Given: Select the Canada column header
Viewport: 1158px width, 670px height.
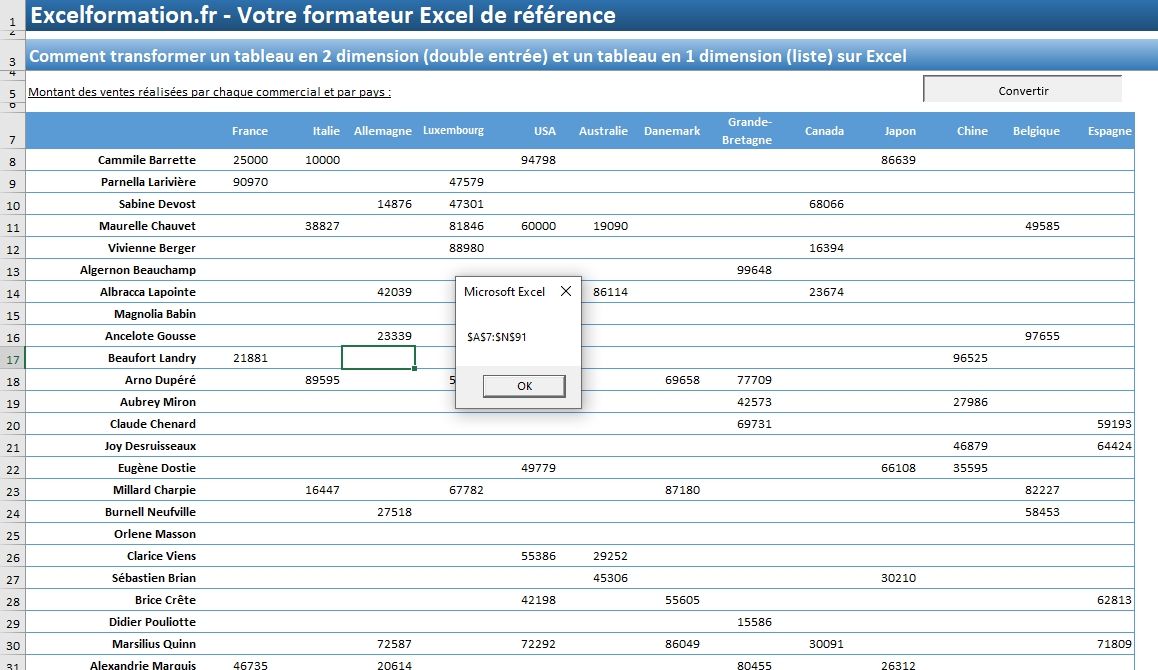Looking at the screenshot, I should [x=823, y=130].
